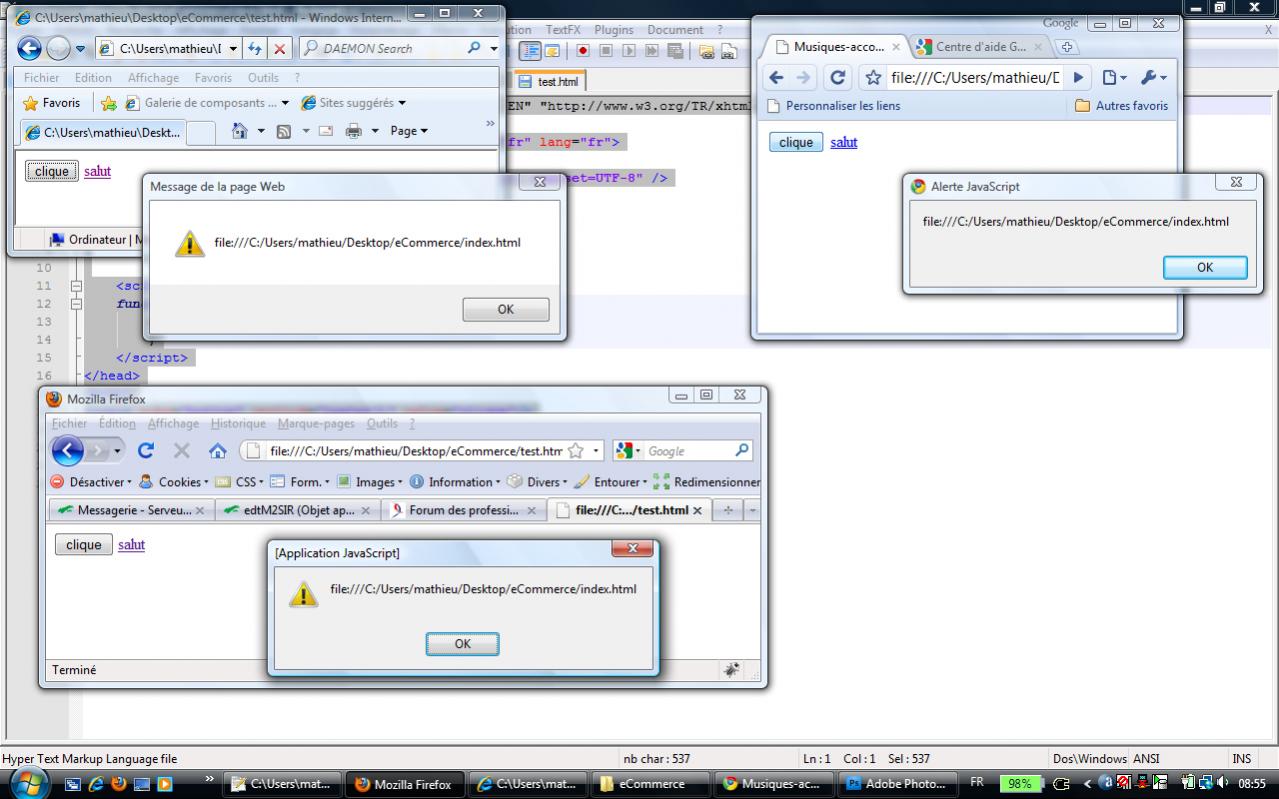Follow the salut link in Internet Explorer
Viewport: 1279px width, 799px height.
97,171
